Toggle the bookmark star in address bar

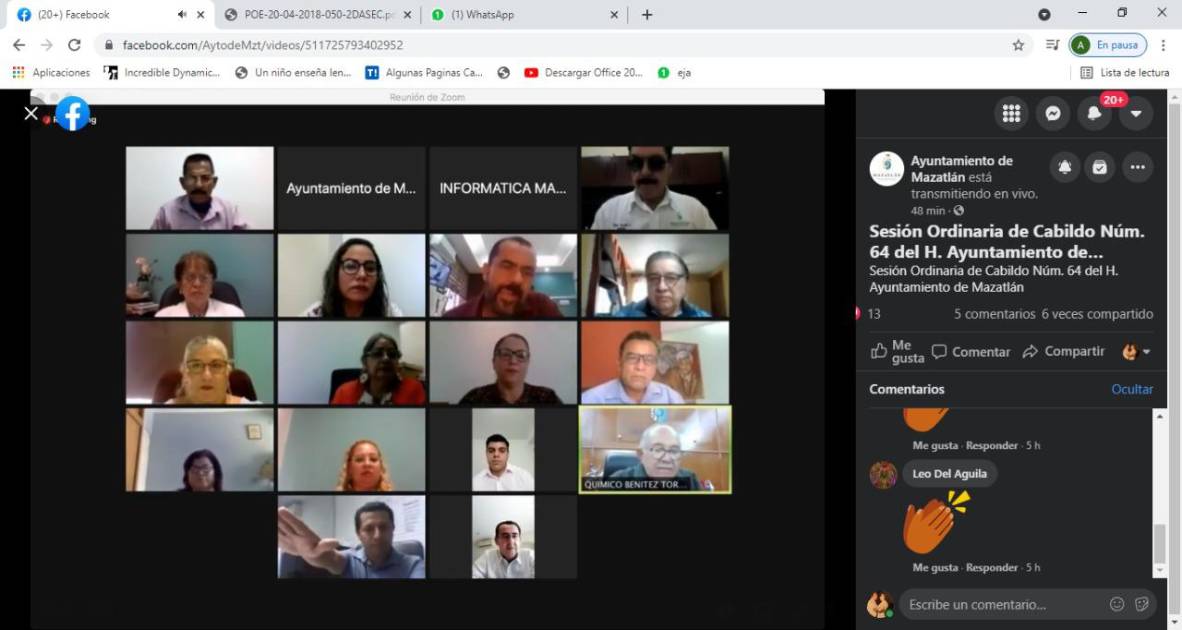point(1018,45)
